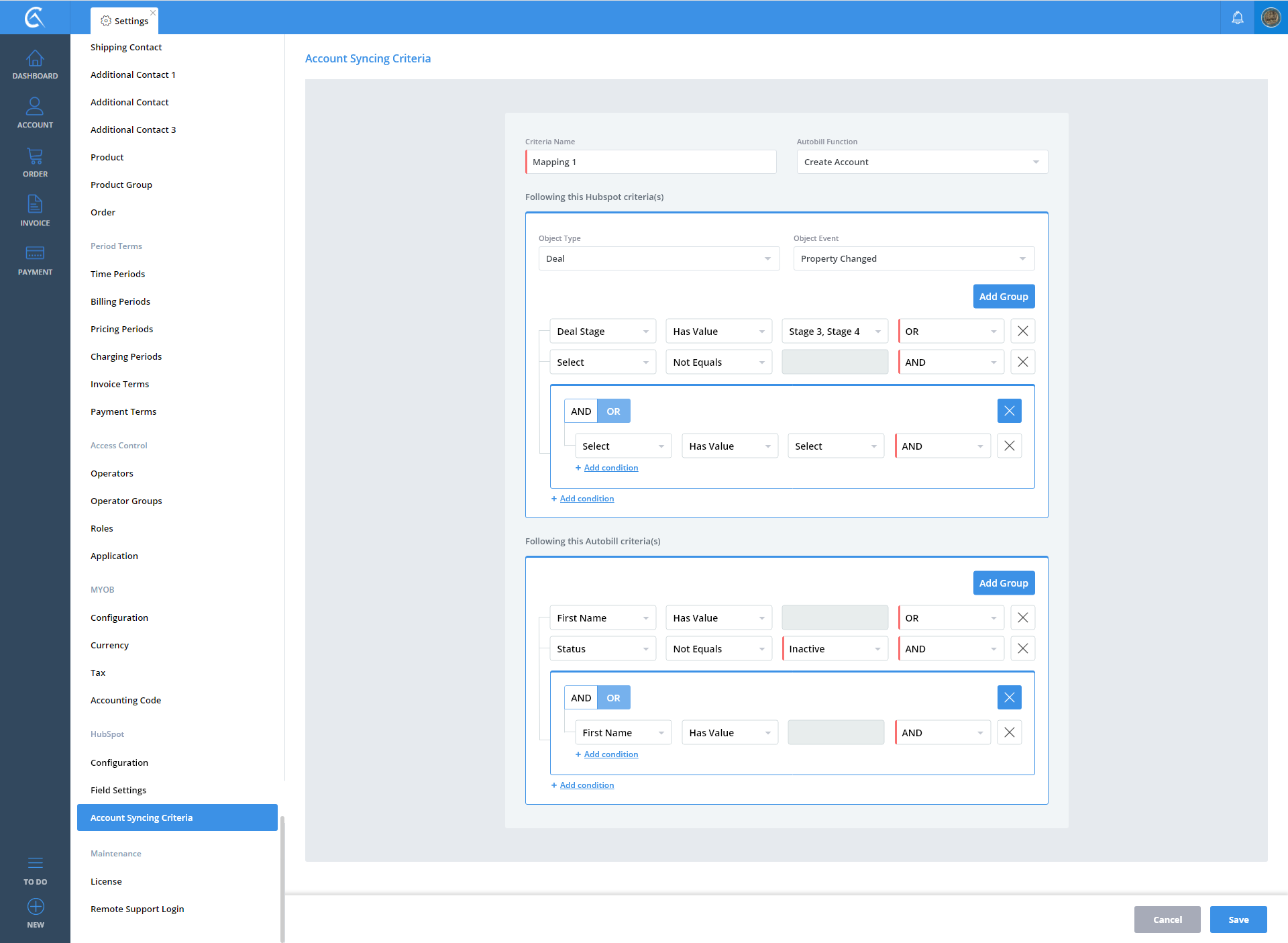The height and width of the screenshot is (943, 1288).
Task: Open the Object Type Deal dropdown
Action: 659,258
